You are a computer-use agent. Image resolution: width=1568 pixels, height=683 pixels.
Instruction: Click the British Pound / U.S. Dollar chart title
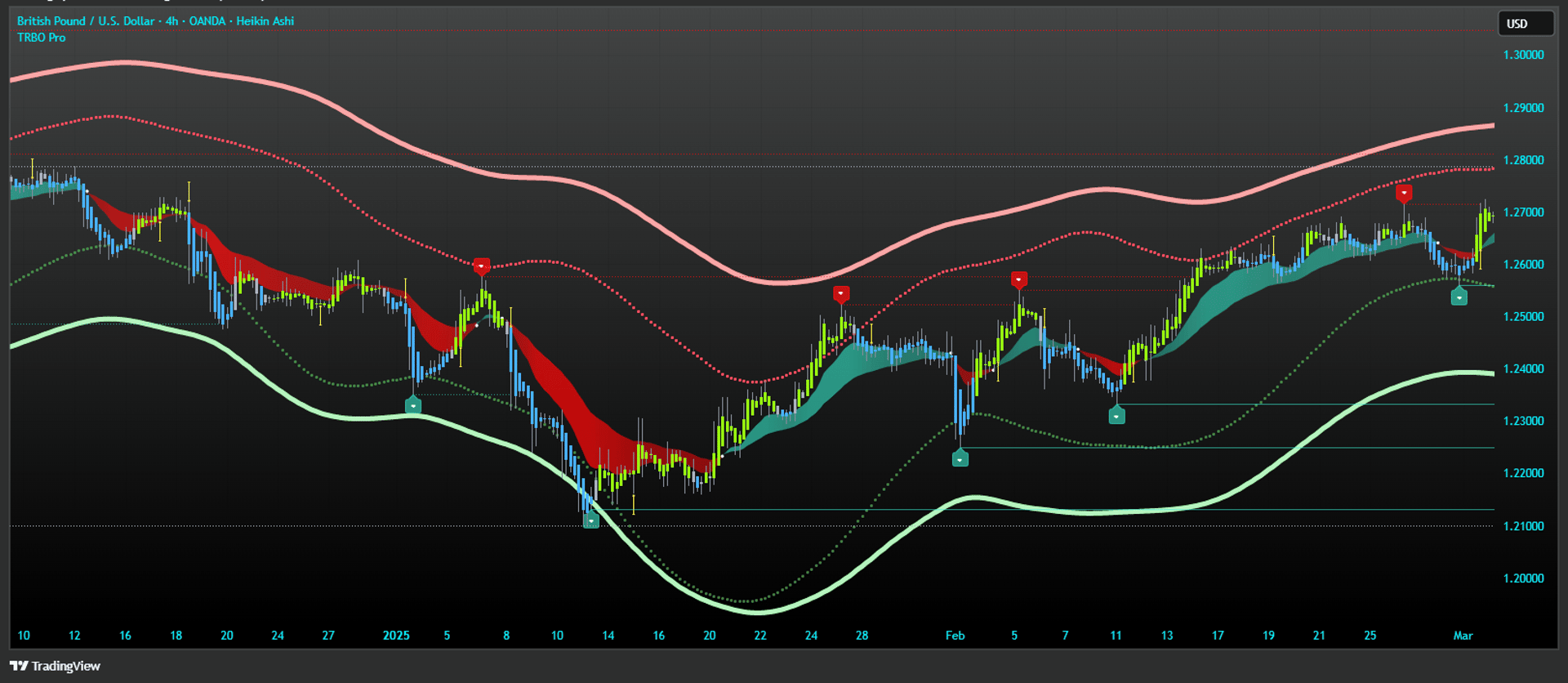click(155, 21)
